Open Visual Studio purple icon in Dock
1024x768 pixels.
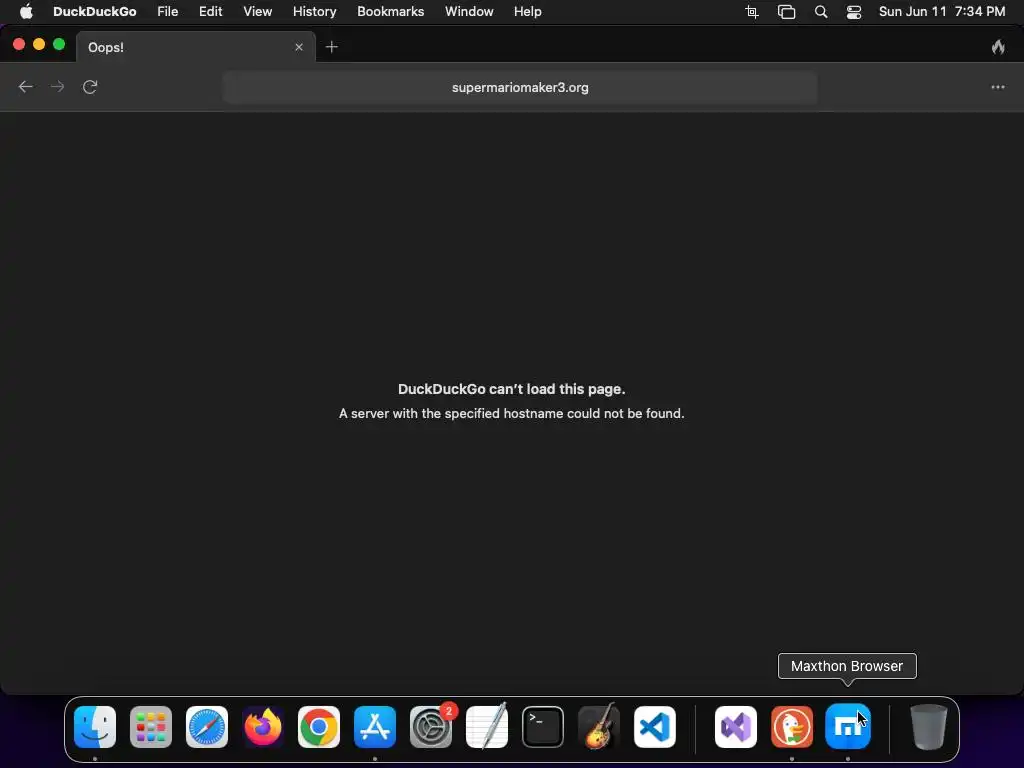(x=736, y=727)
